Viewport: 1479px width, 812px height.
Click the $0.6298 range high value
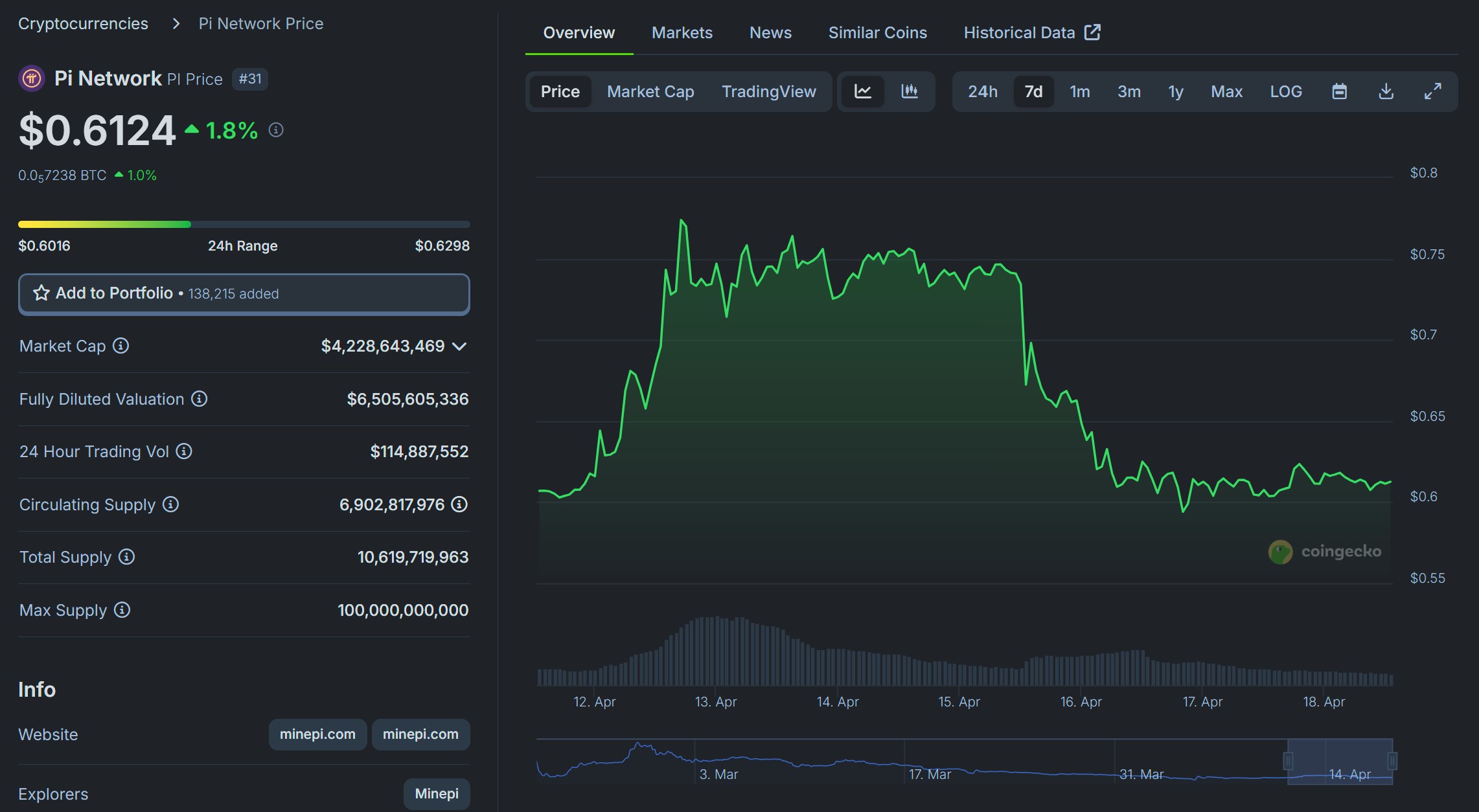click(442, 246)
